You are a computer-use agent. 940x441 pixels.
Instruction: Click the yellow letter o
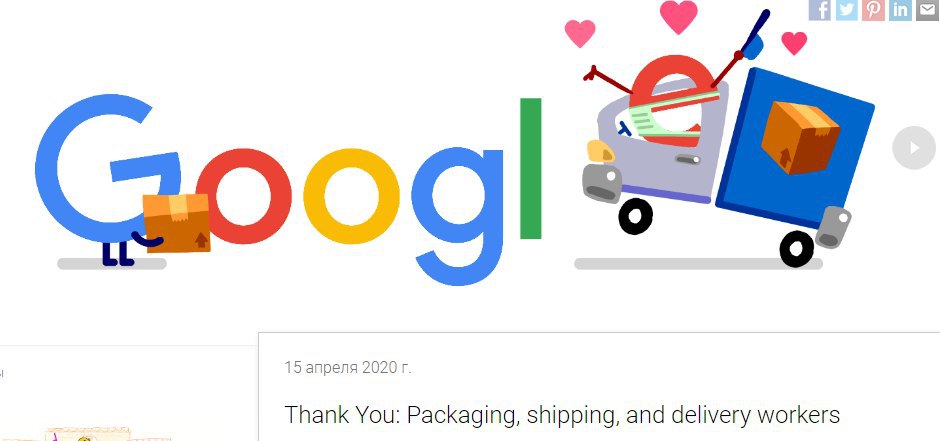point(351,196)
